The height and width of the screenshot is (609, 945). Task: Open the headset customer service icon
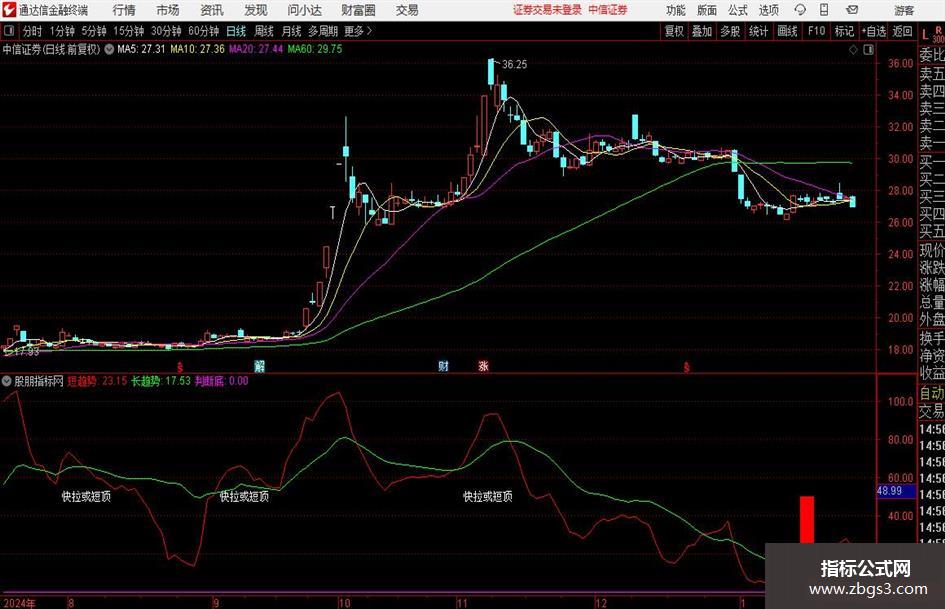tap(800, 10)
